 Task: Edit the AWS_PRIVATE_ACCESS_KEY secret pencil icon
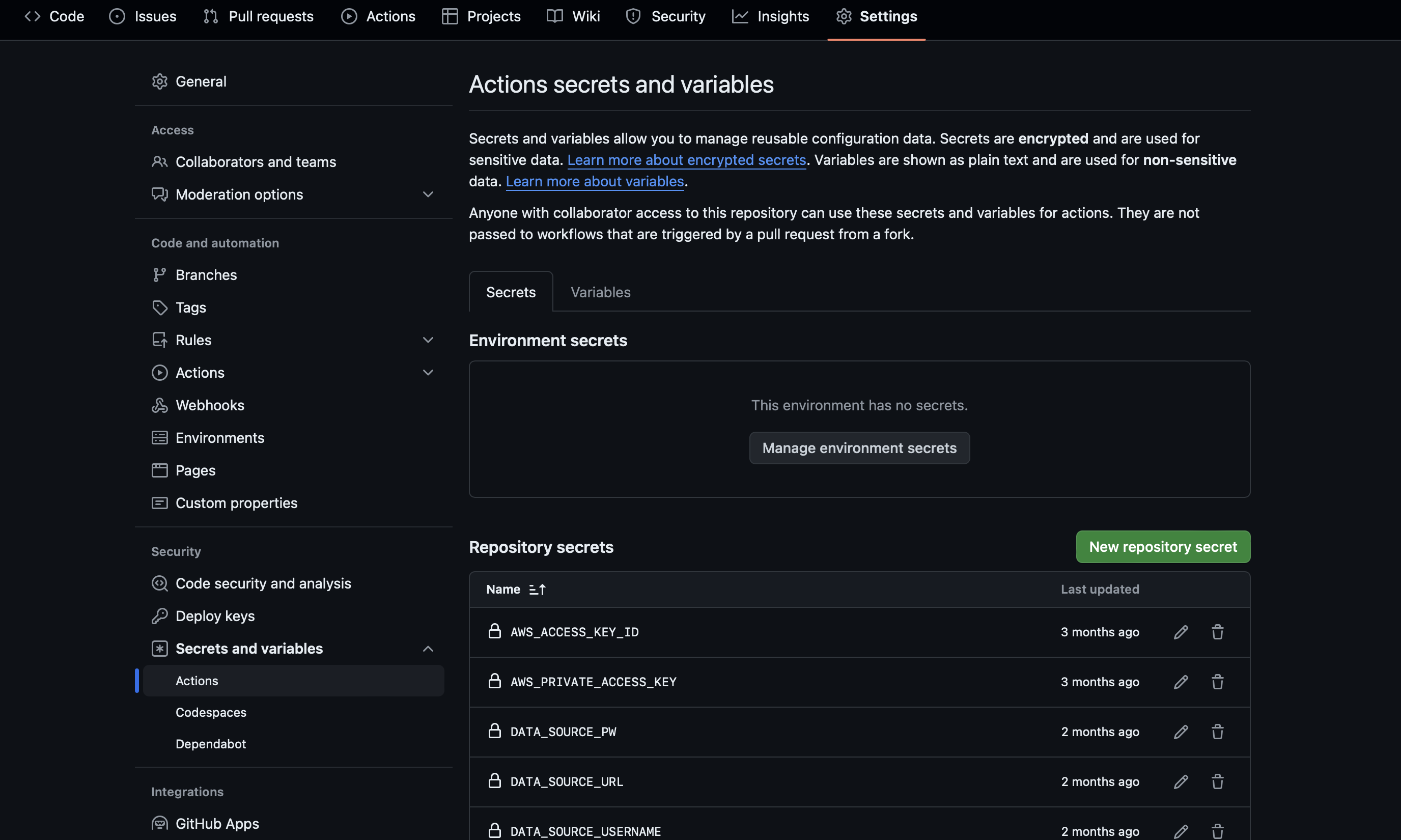click(1181, 682)
